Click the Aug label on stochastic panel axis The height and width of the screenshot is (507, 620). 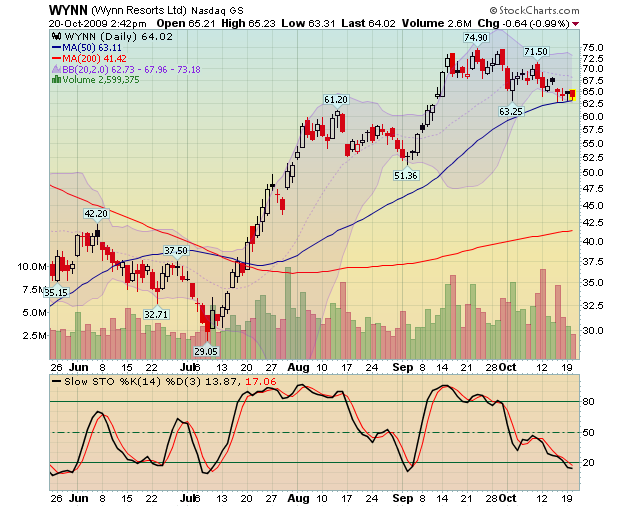tap(298, 498)
